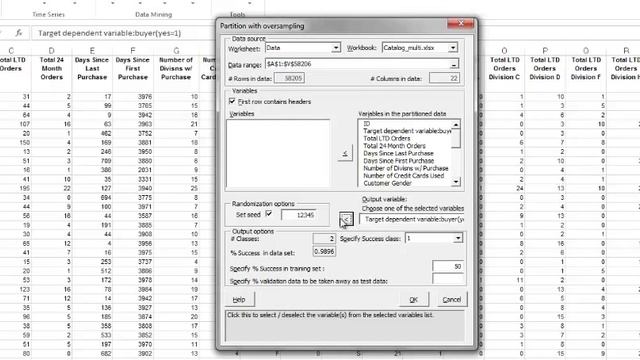Toggle First row contains headers checkbox

232,101
